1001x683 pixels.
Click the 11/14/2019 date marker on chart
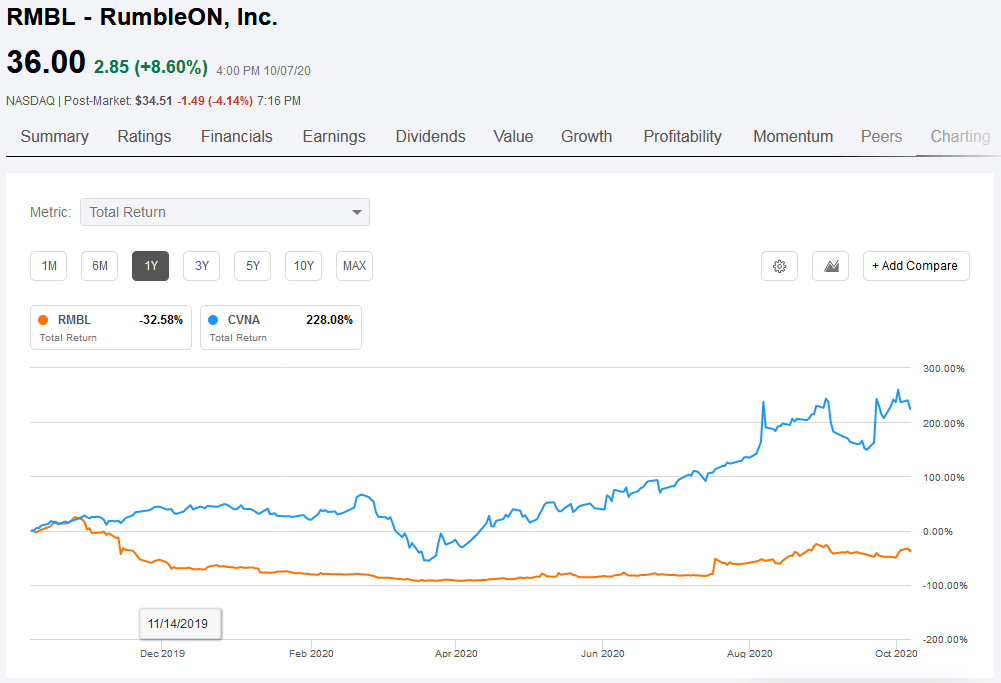pos(180,624)
